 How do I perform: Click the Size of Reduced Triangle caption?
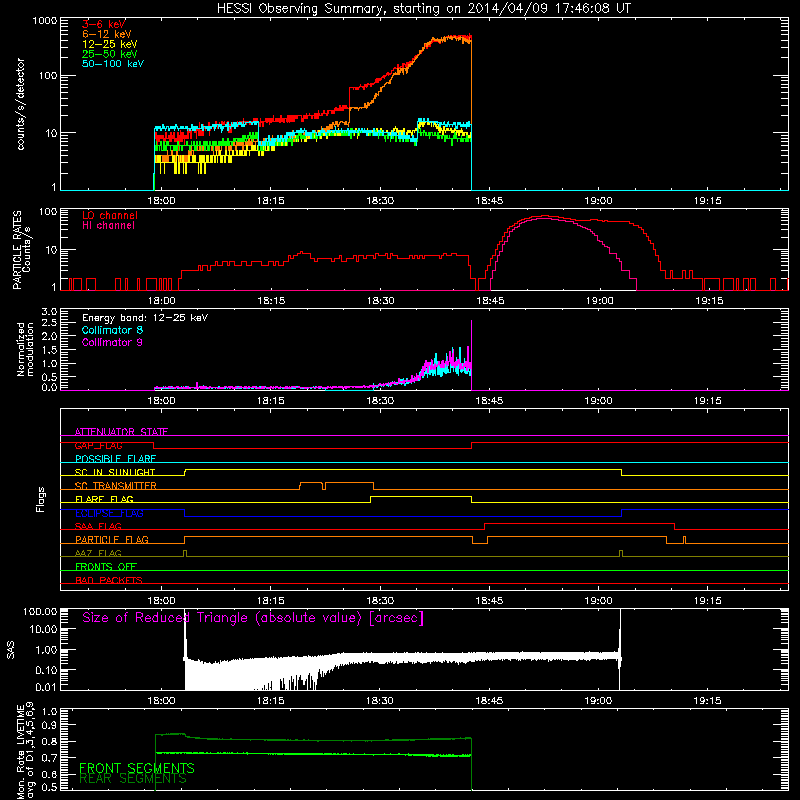coord(253,618)
